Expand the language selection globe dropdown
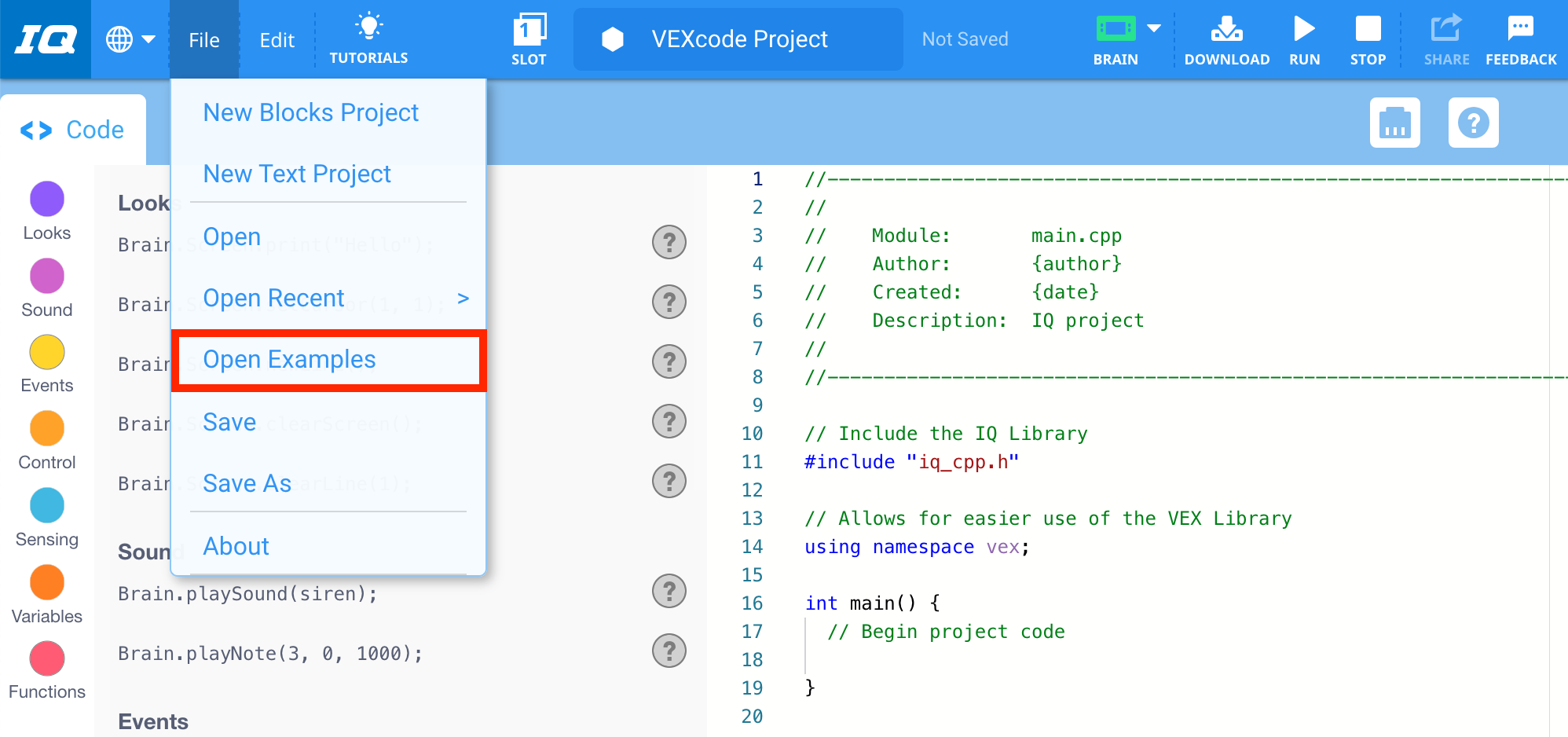Viewport: 1568px width, 737px height. tap(130, 38)
